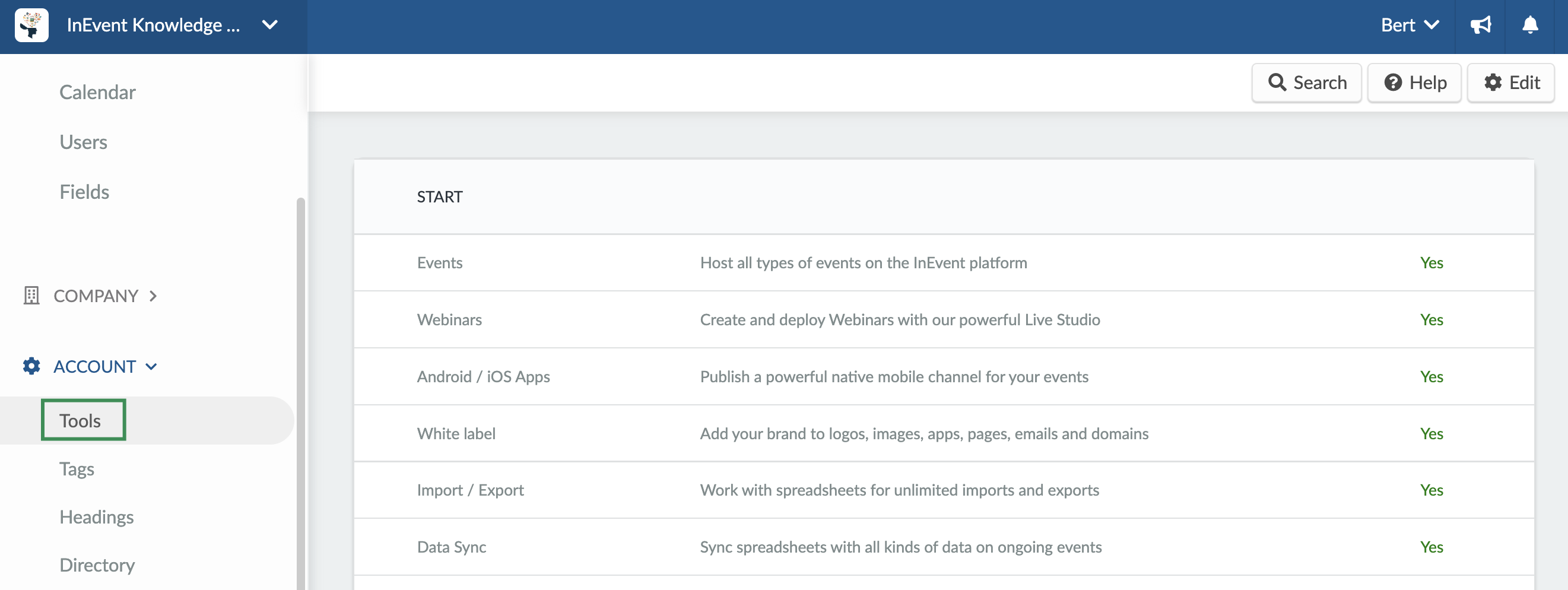Click the InEvent Knowledge company name

(x=153, y=26)
